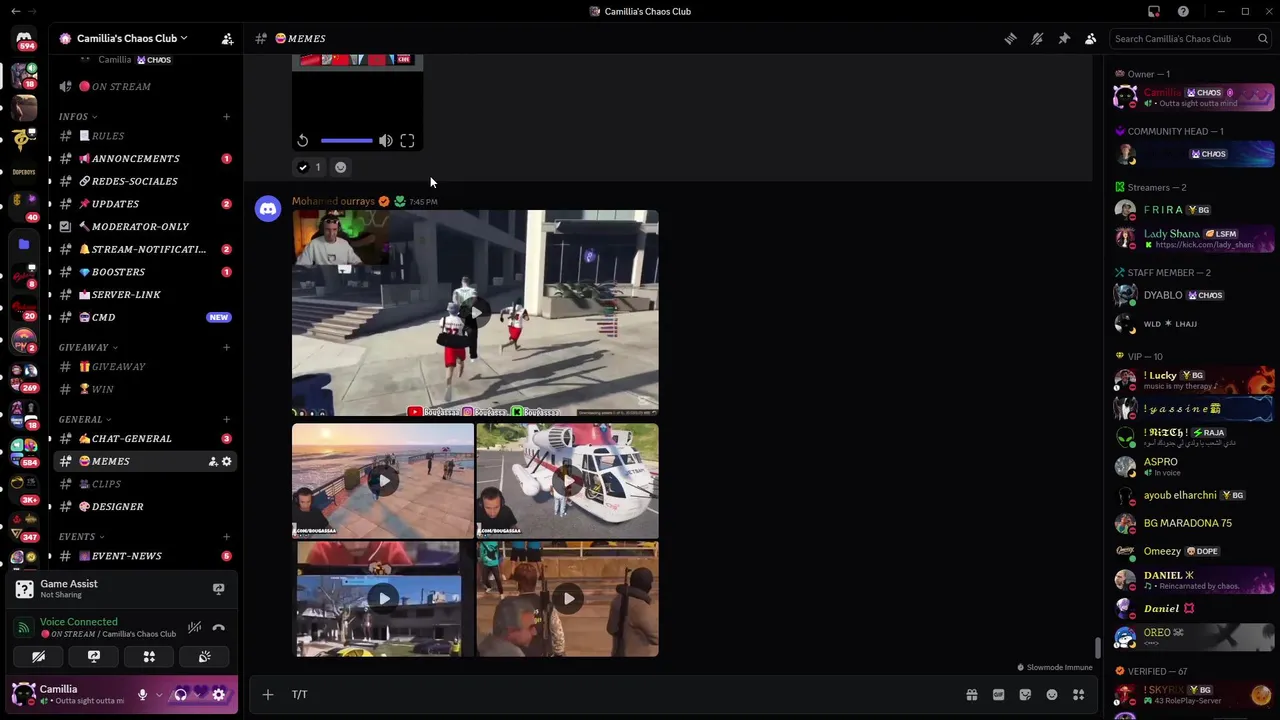Collapse the INFOS category

[x=77, y=117]
